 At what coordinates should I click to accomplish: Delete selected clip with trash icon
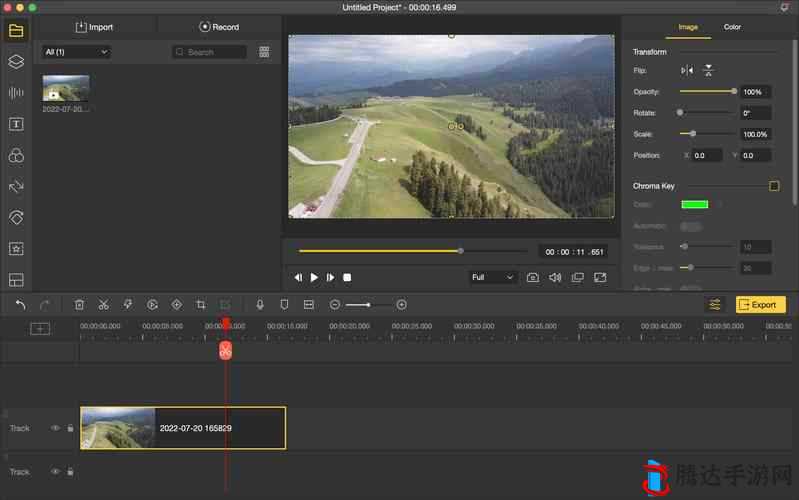[79, 305]
